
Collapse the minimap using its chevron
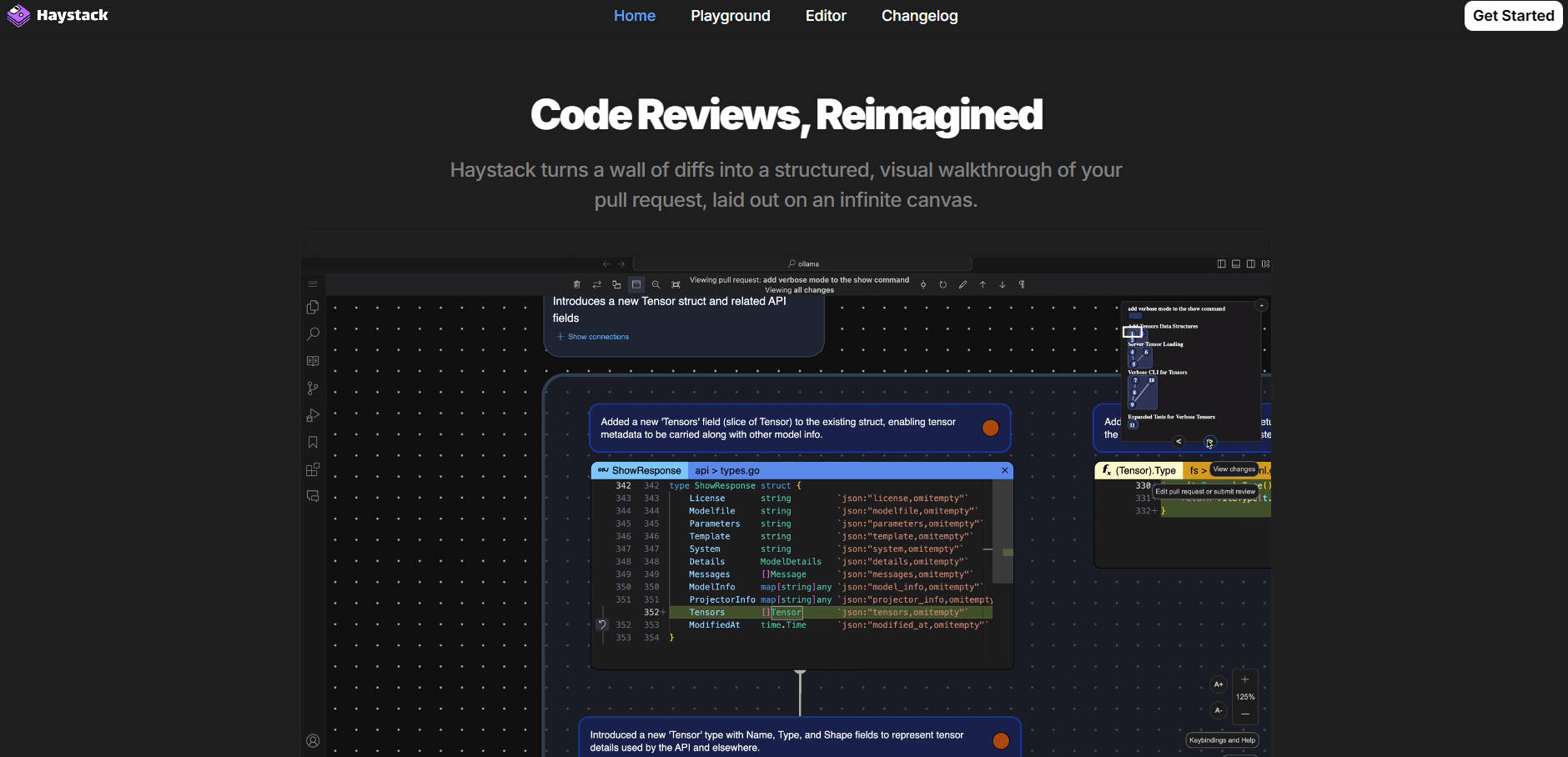pyautogui.click(x=1262, y=305)
